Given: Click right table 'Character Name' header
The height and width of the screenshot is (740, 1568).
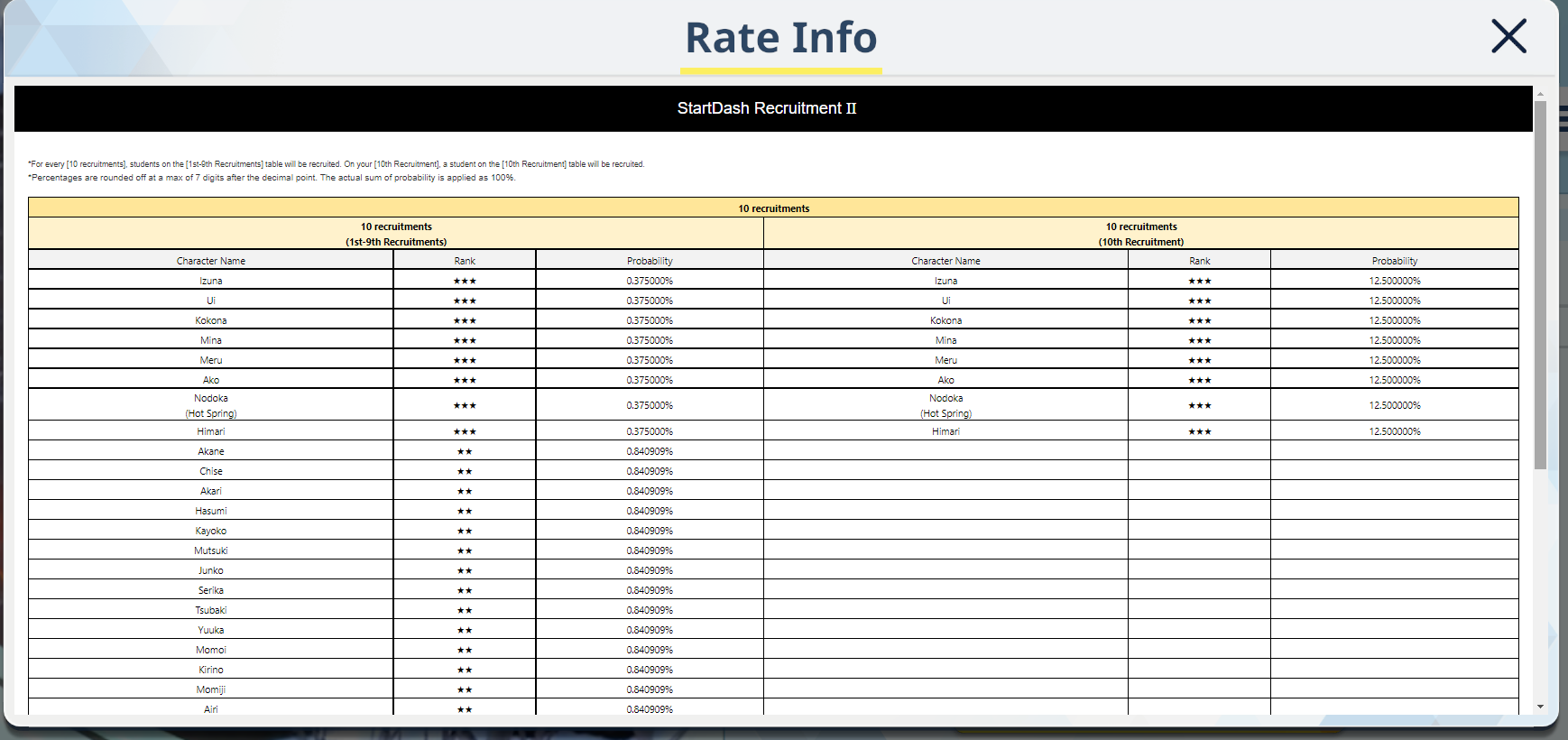Looking at the screenshot, I should tap(945, 261).
